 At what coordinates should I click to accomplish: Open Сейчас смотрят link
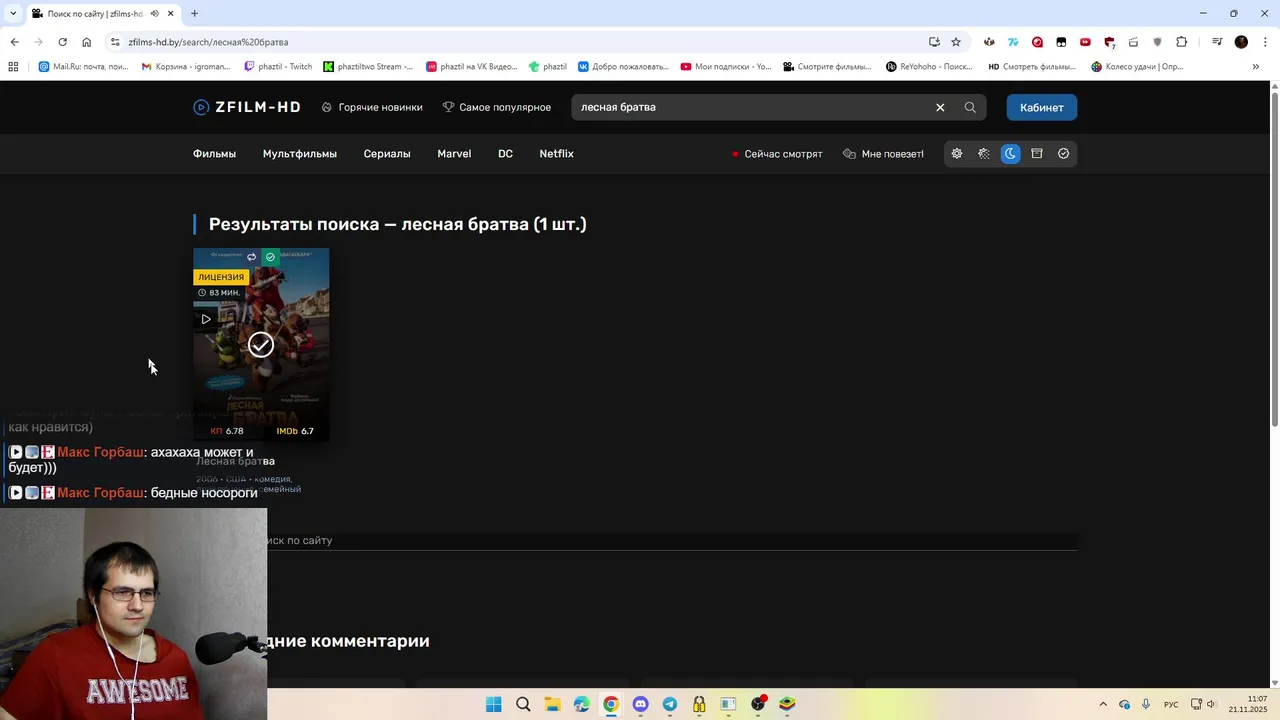tap(777, 154)
